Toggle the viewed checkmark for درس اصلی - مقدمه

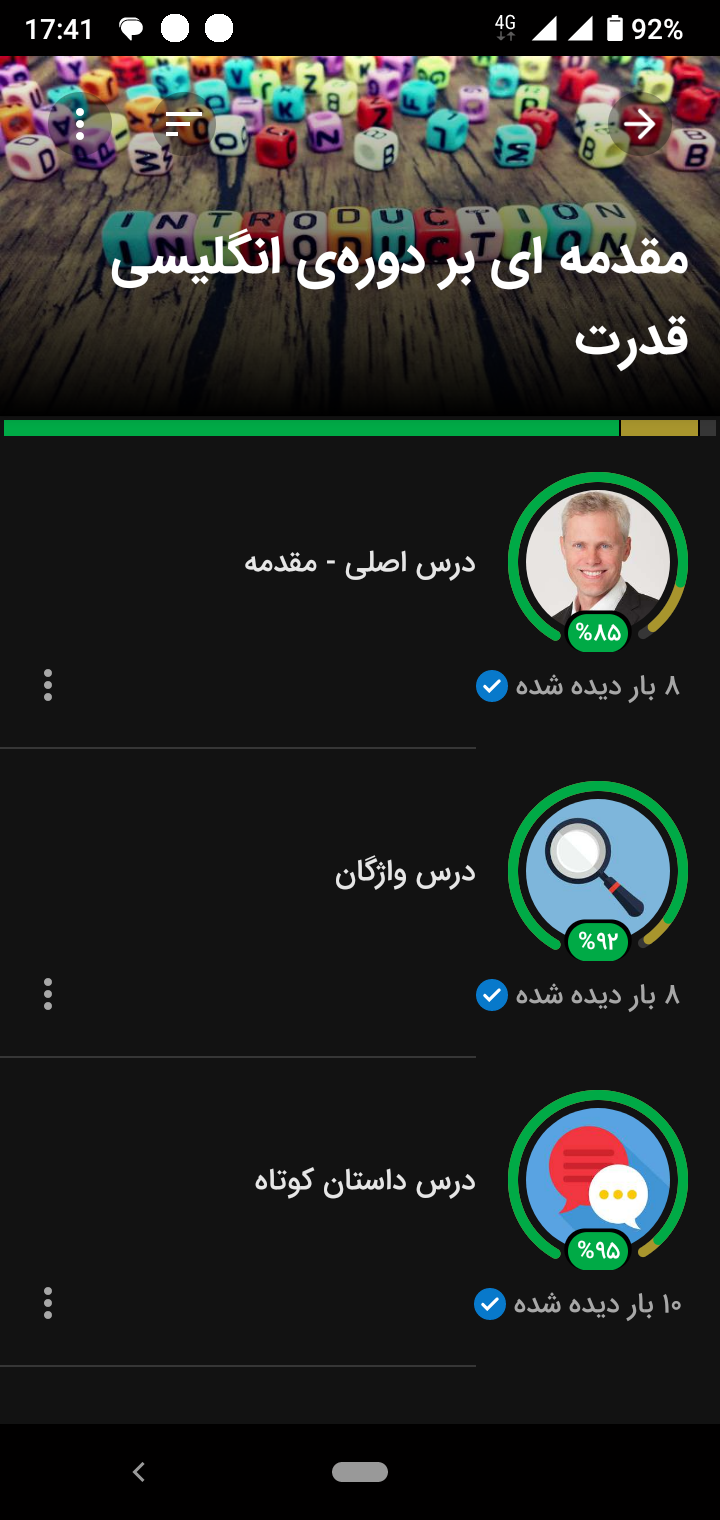pyautogui.click(x=491, y=686)
